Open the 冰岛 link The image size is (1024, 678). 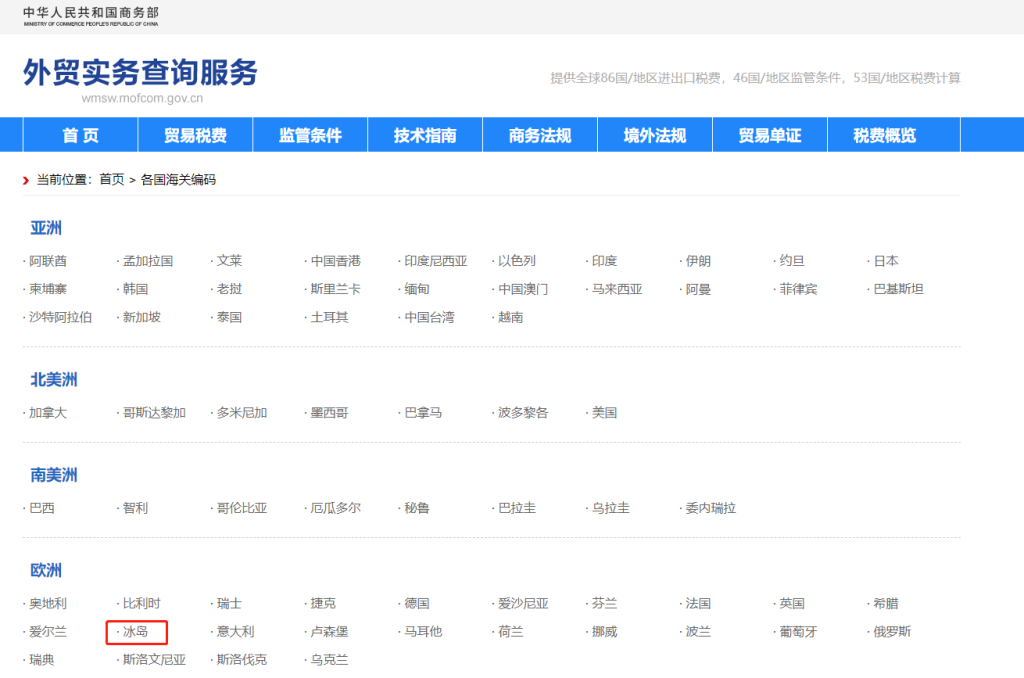tap(135, 632)
